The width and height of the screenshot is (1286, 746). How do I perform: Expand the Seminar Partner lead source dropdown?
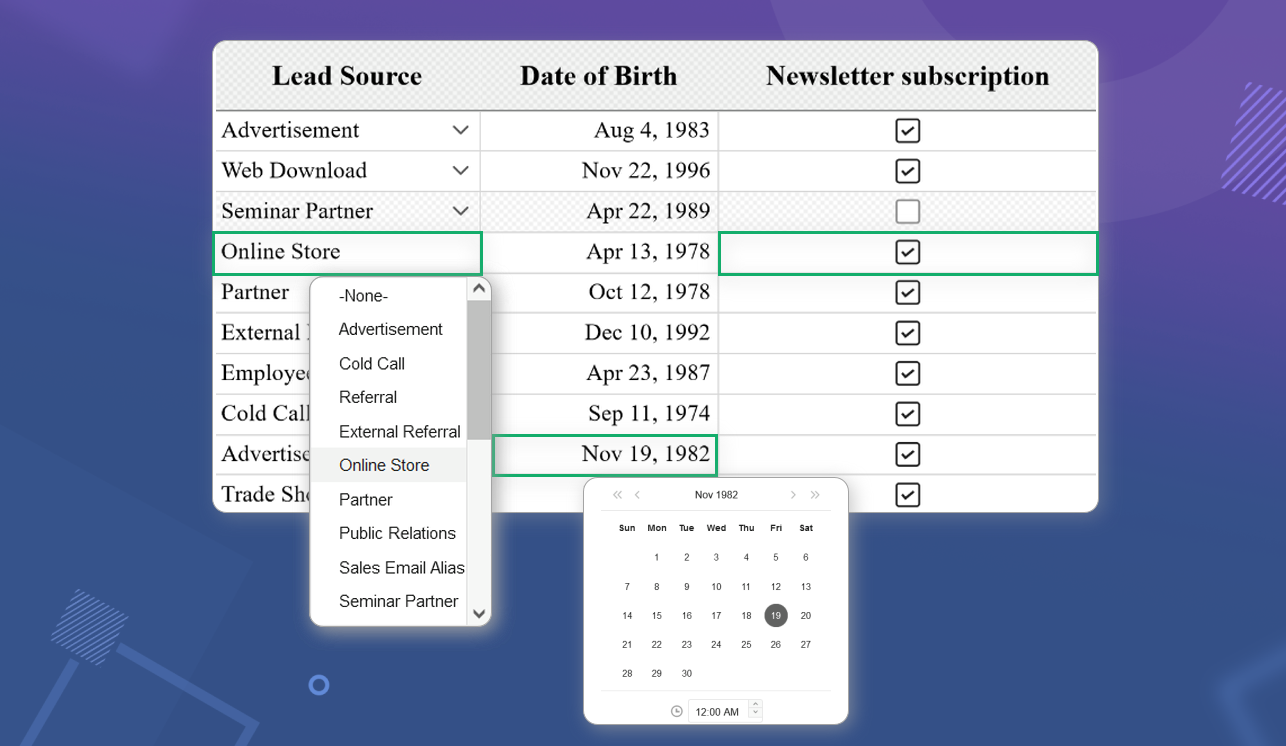click(460, 212)
